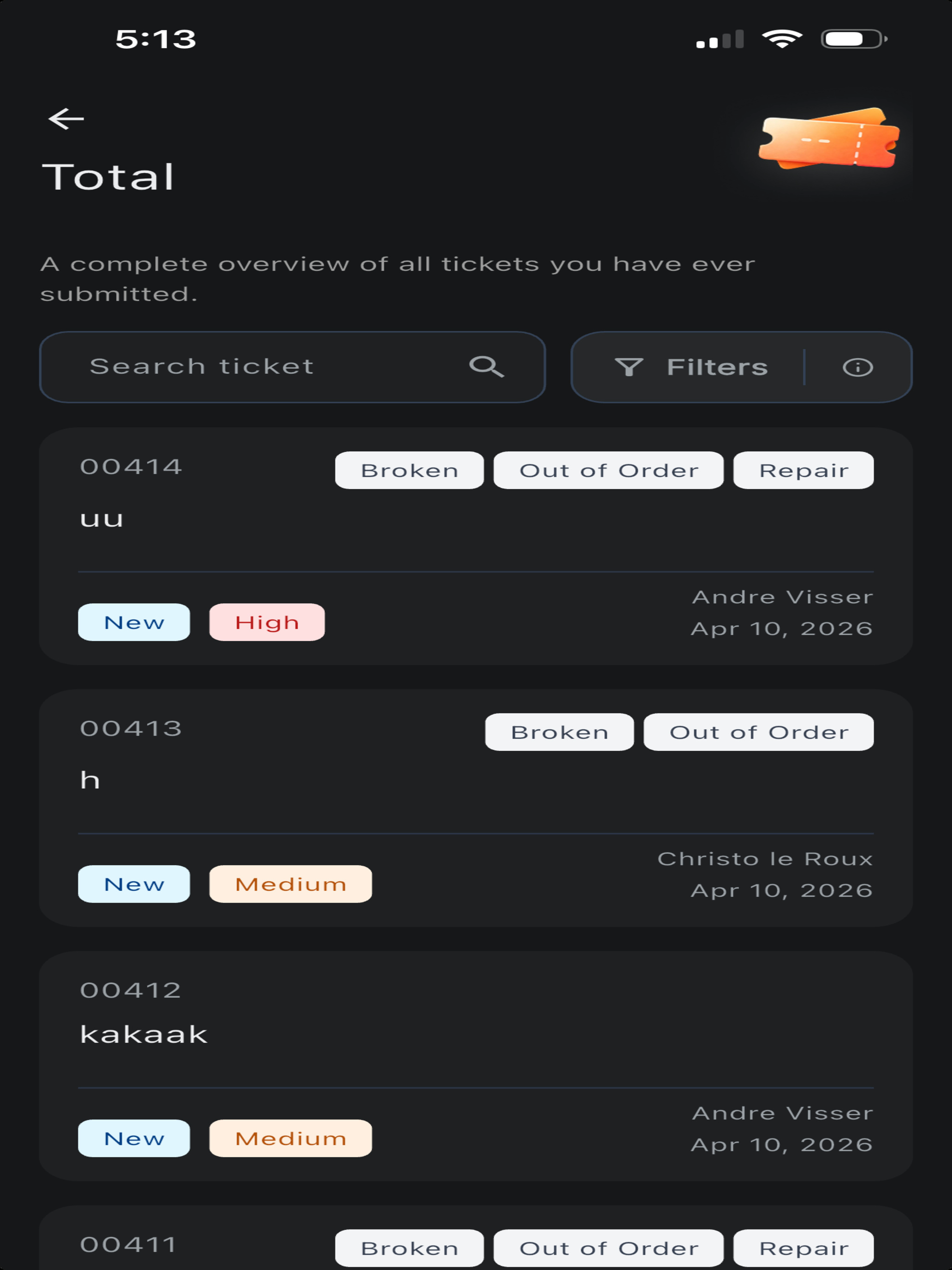Tap the battery status icon
This screenshot has height=1270, width=952.
click(x=854, y=39)
